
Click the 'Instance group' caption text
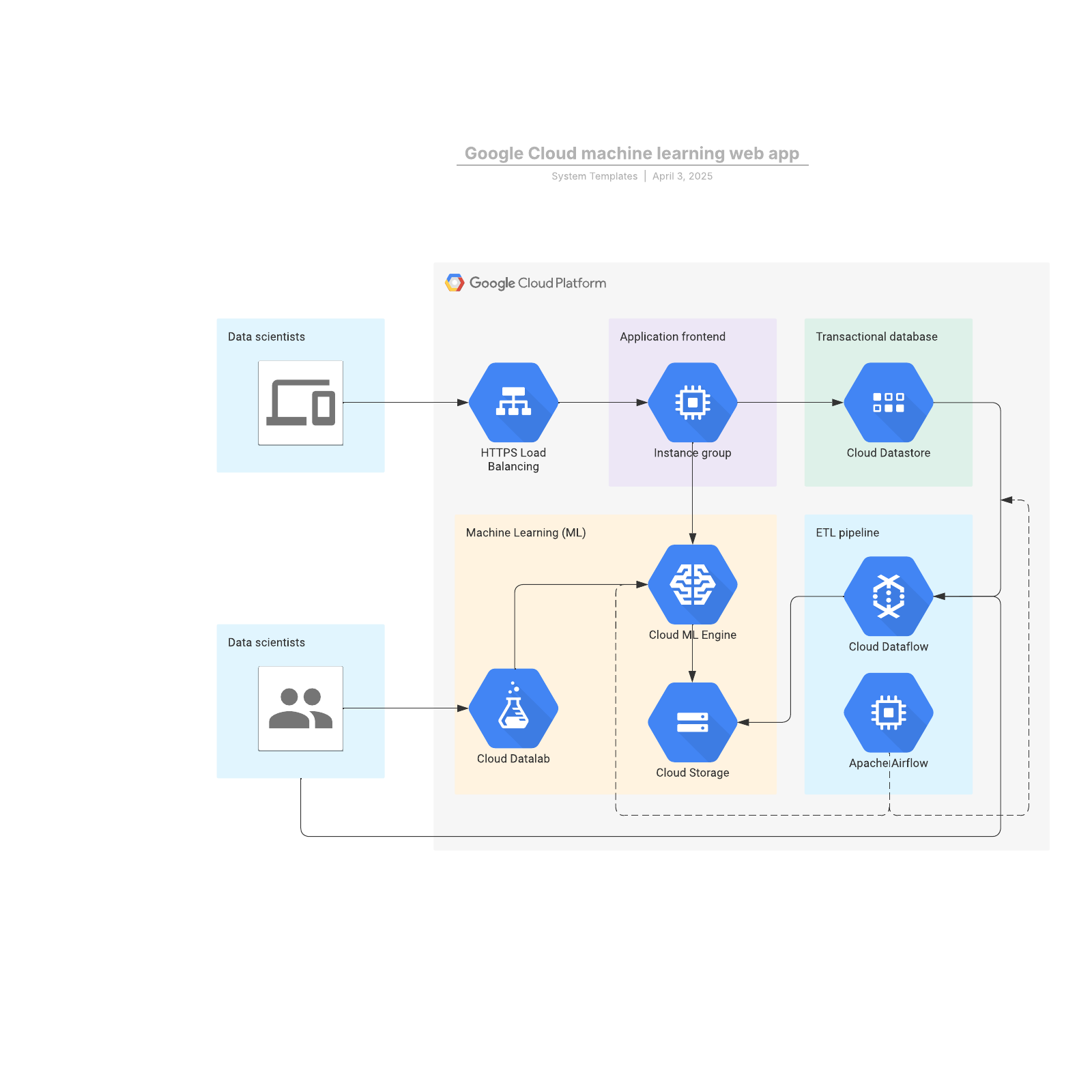(x=693, y=452)
